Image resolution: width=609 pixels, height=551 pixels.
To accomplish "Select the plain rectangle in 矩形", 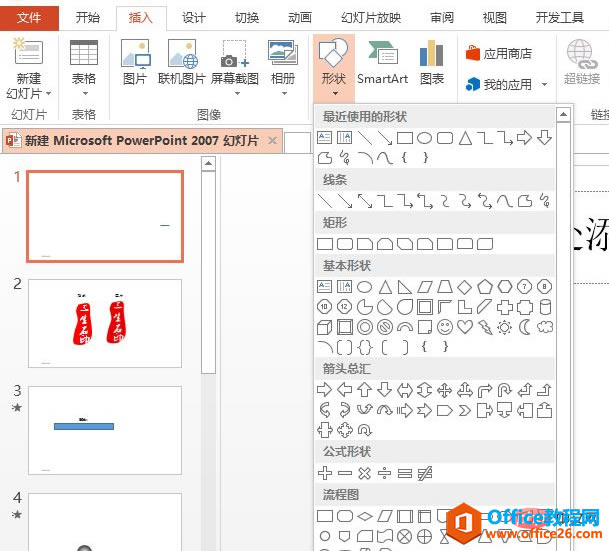I will 325,244.
